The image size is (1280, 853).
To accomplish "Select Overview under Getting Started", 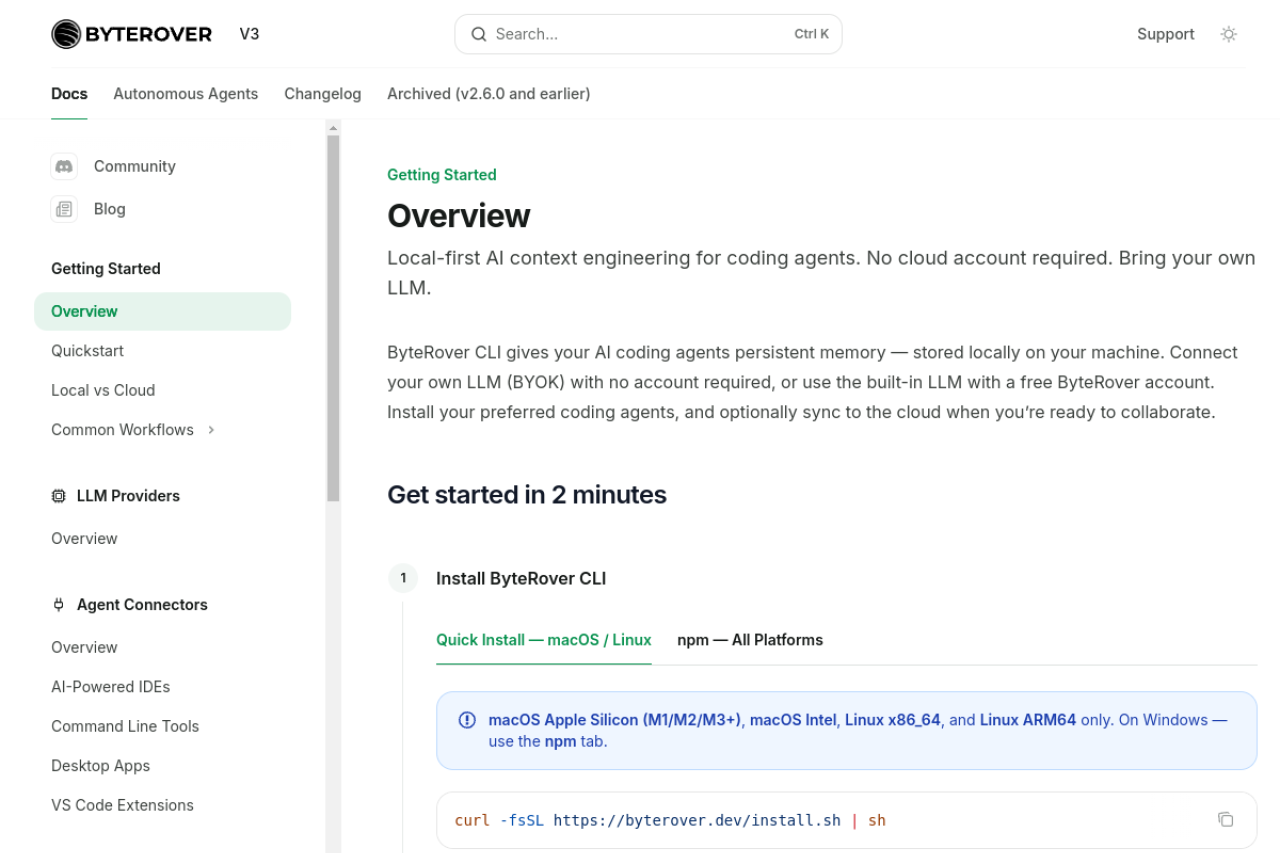I will [x=162, y=311].
